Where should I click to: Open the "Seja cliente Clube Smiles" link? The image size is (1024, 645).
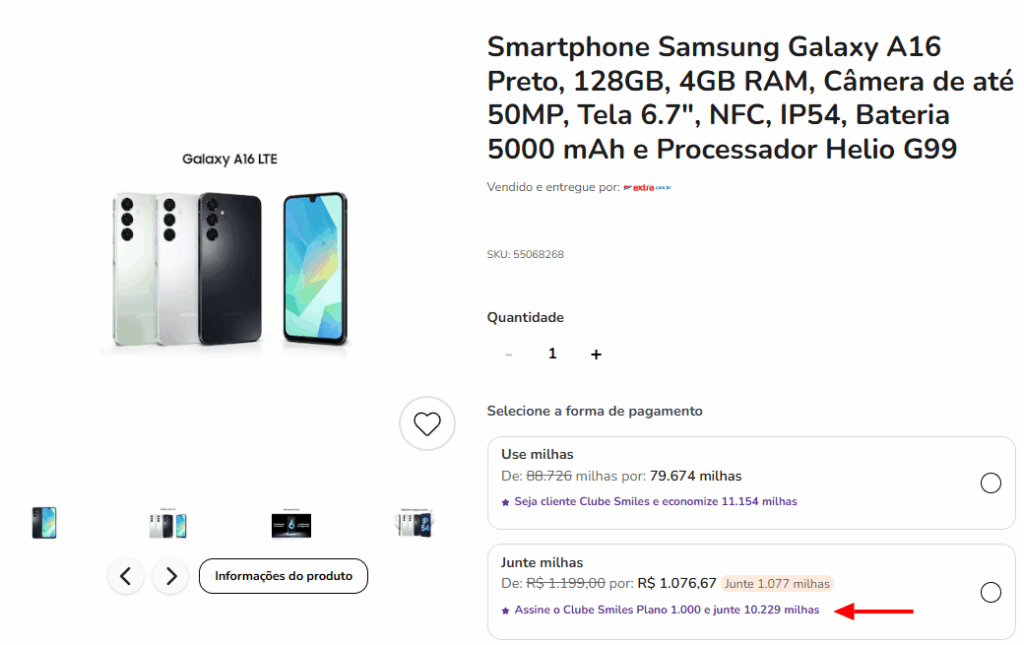pos(655,501)
